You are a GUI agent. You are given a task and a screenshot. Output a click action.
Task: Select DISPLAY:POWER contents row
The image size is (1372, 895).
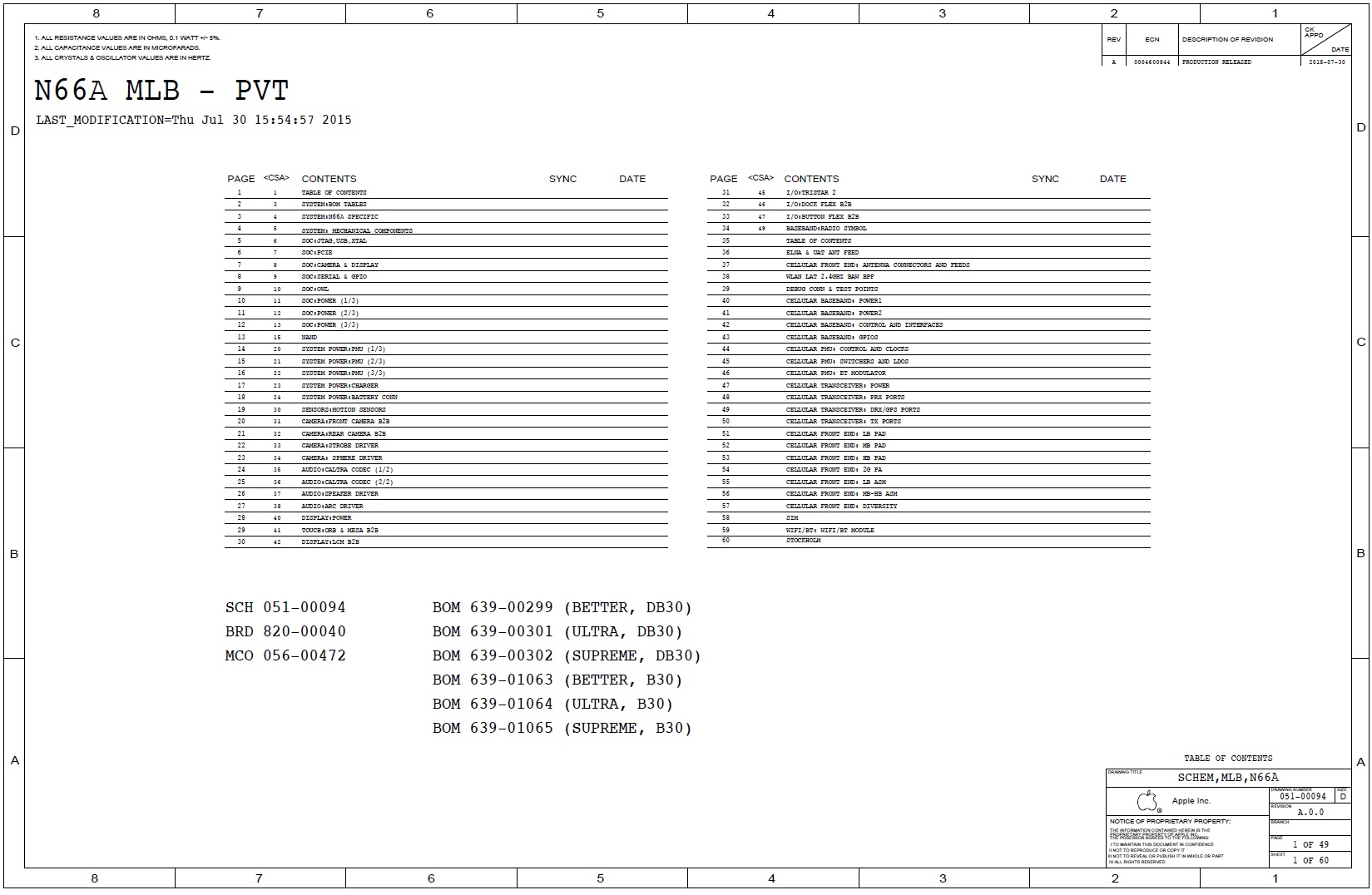click(x=446, y=517)
